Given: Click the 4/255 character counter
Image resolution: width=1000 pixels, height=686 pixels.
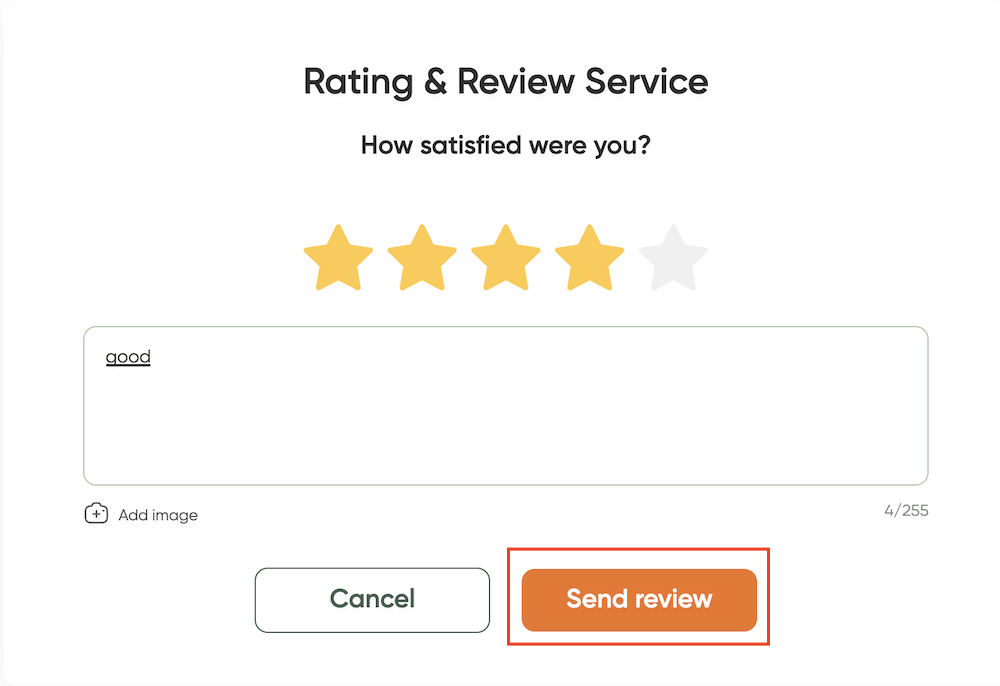Looking at the screenshot, I should 906,511.
